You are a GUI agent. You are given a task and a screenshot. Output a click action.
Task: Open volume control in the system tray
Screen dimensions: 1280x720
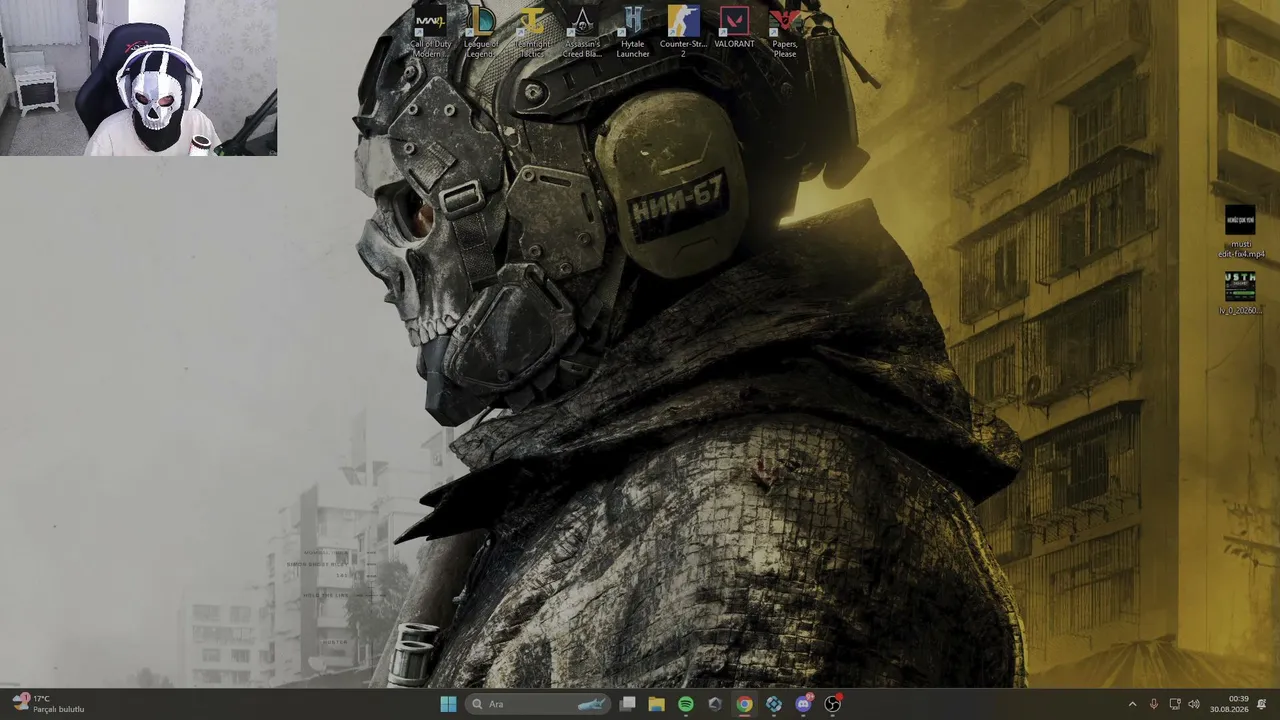(x=1194, y=704)
